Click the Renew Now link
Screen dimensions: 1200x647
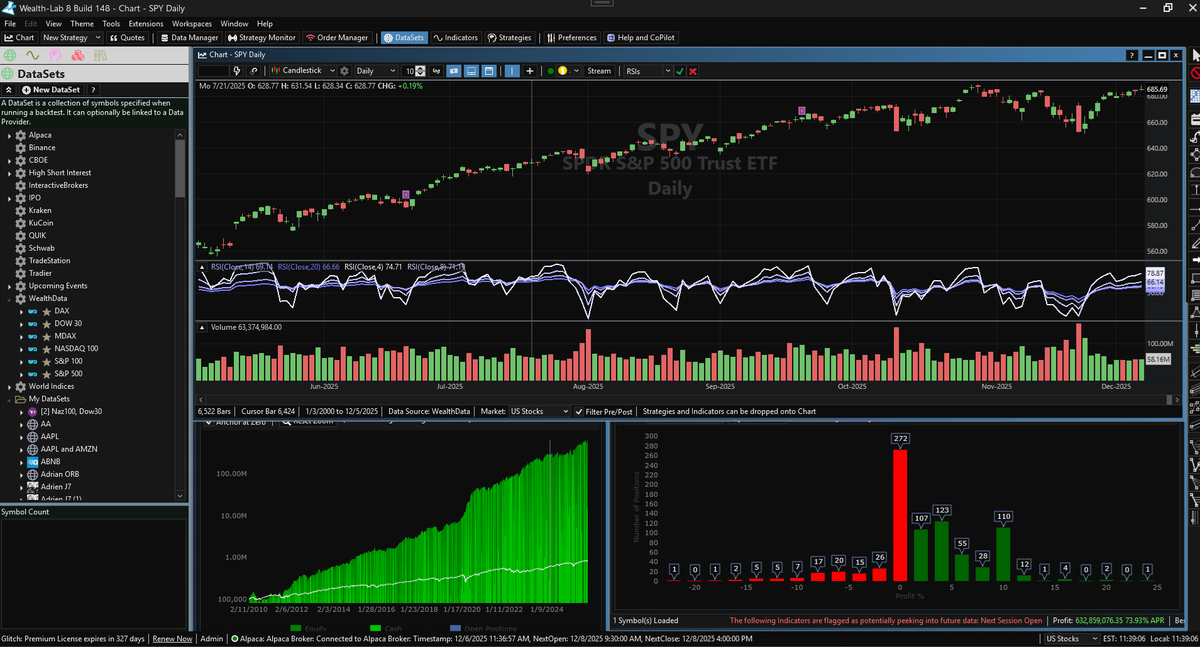[x=172, y=638]
